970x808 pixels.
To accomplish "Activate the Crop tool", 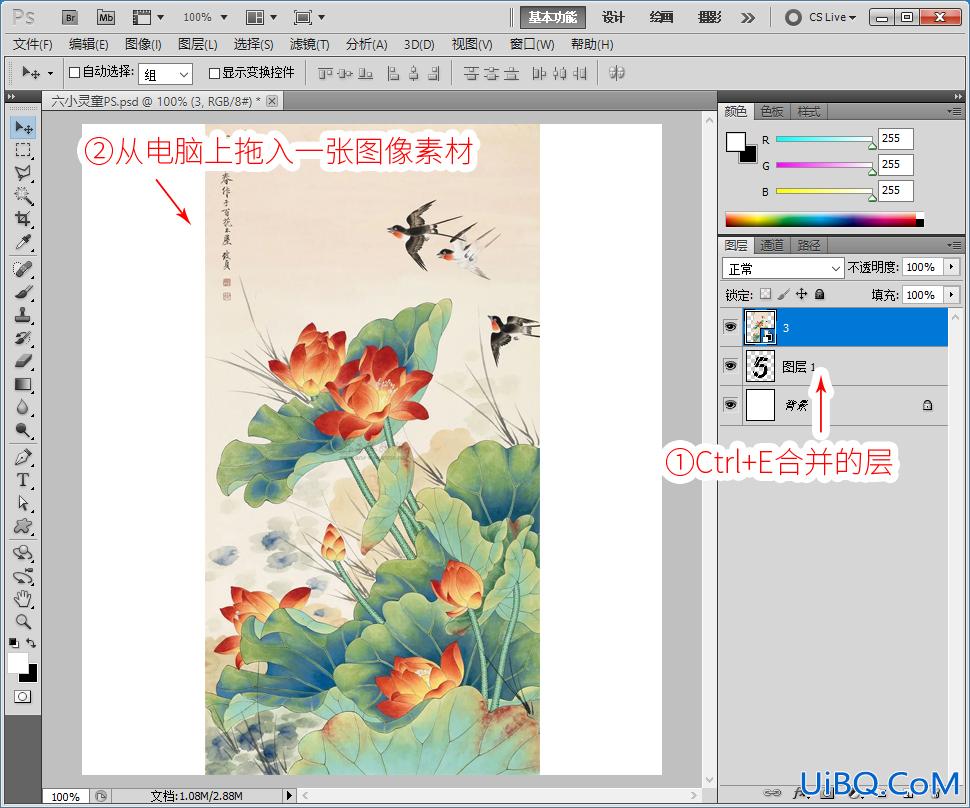I will click(24, 219).
